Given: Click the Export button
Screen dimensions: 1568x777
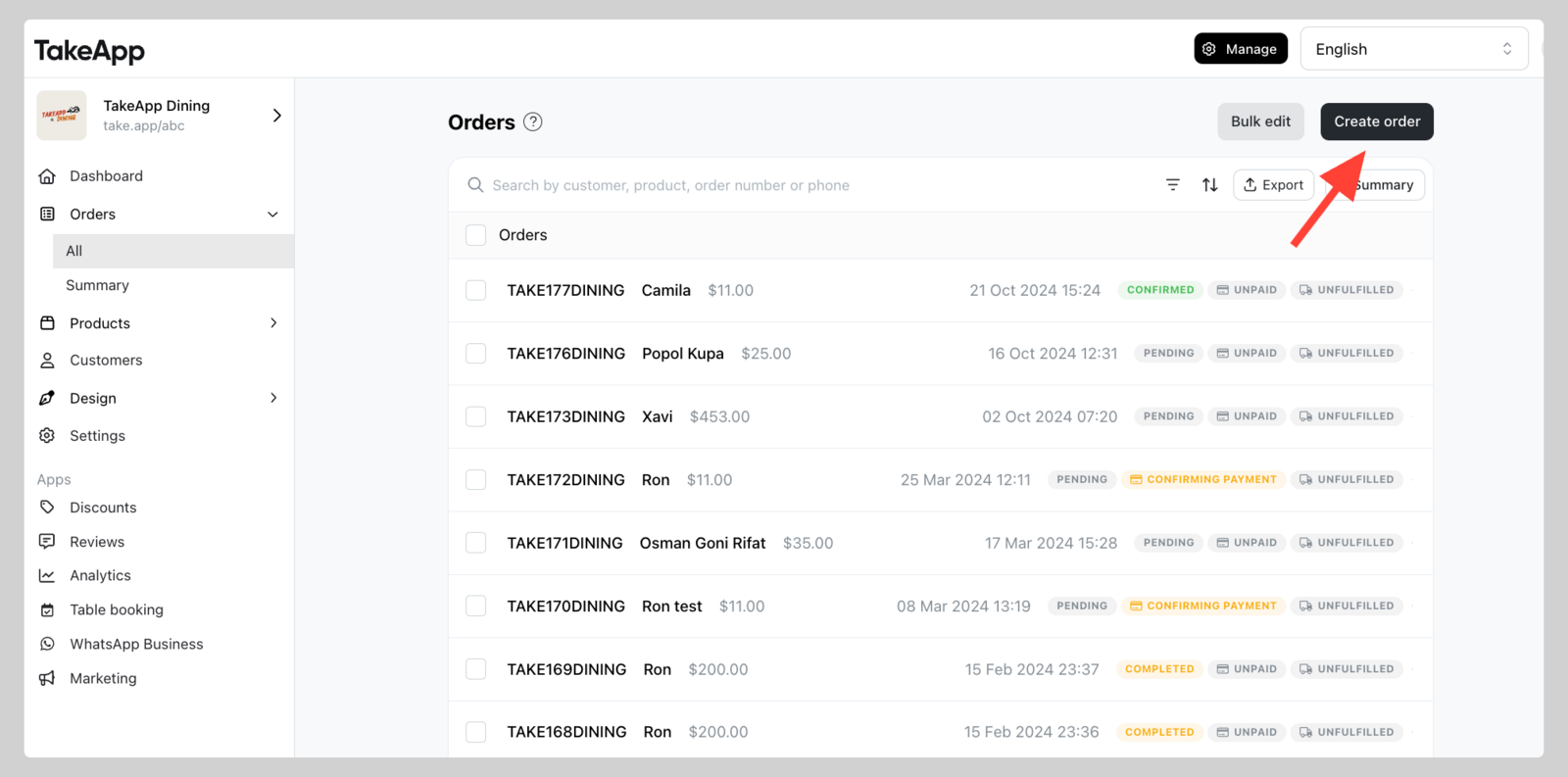Looking at the screenshot, I should [x=1273, y=184].
